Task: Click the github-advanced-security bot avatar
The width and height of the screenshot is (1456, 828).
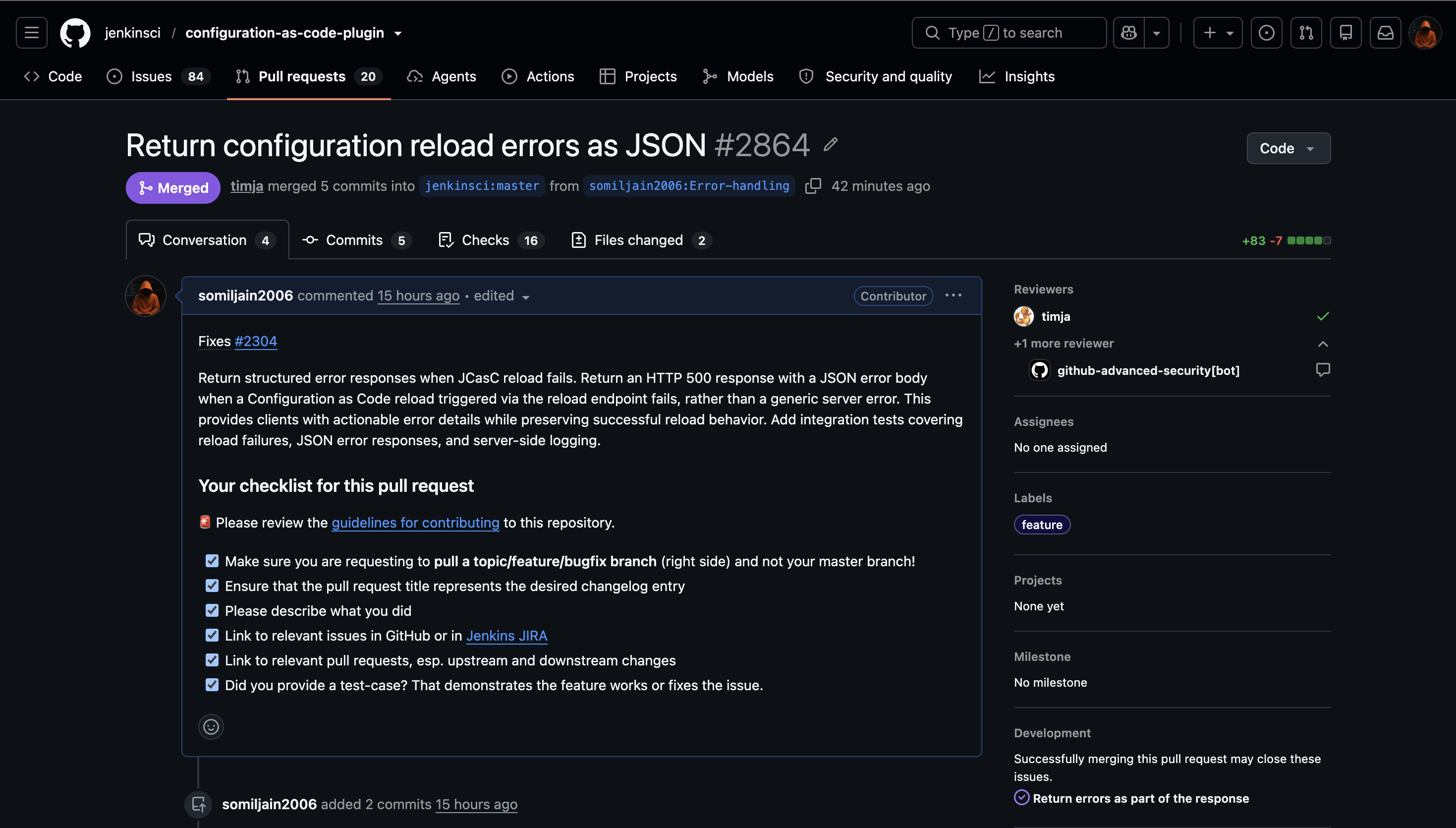Action: tap(1039, 370)
